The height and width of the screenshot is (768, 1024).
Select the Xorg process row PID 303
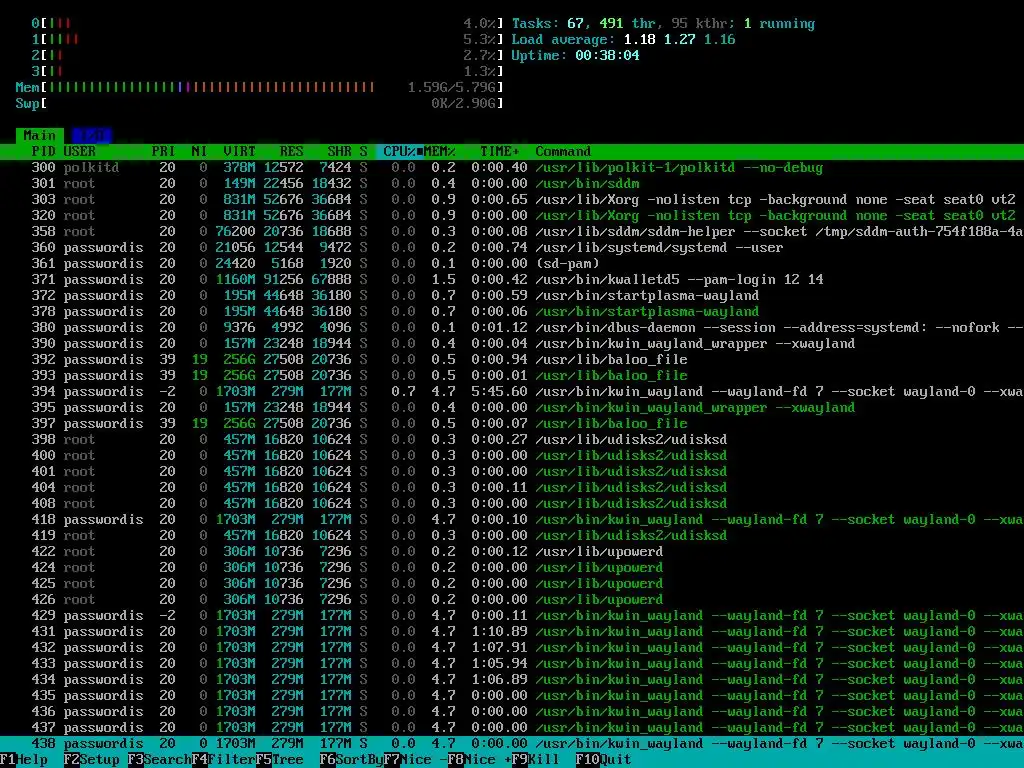(512, 200)
